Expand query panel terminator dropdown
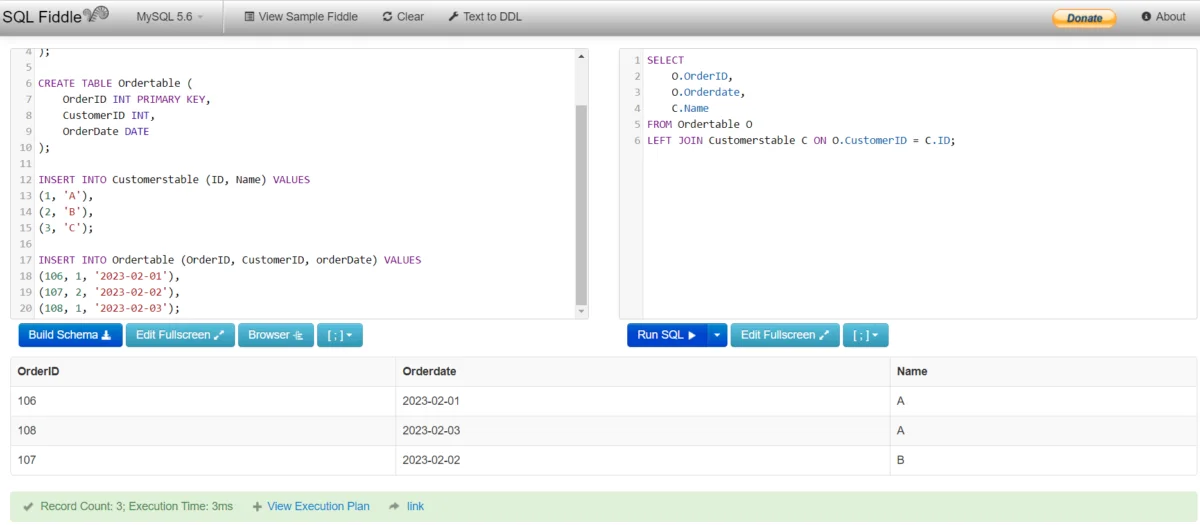1200x525 pixels. pos(866,335)
